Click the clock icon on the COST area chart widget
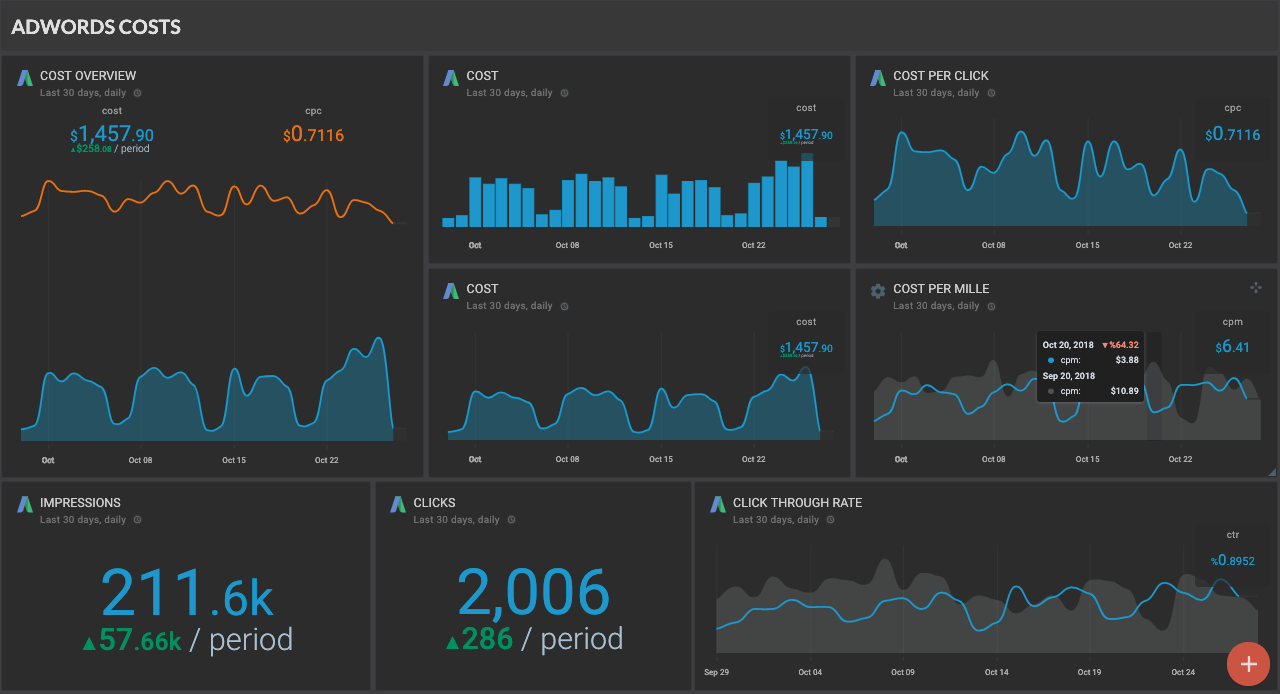This screenshot has width=1280, height=694. (x=564, y=306)
